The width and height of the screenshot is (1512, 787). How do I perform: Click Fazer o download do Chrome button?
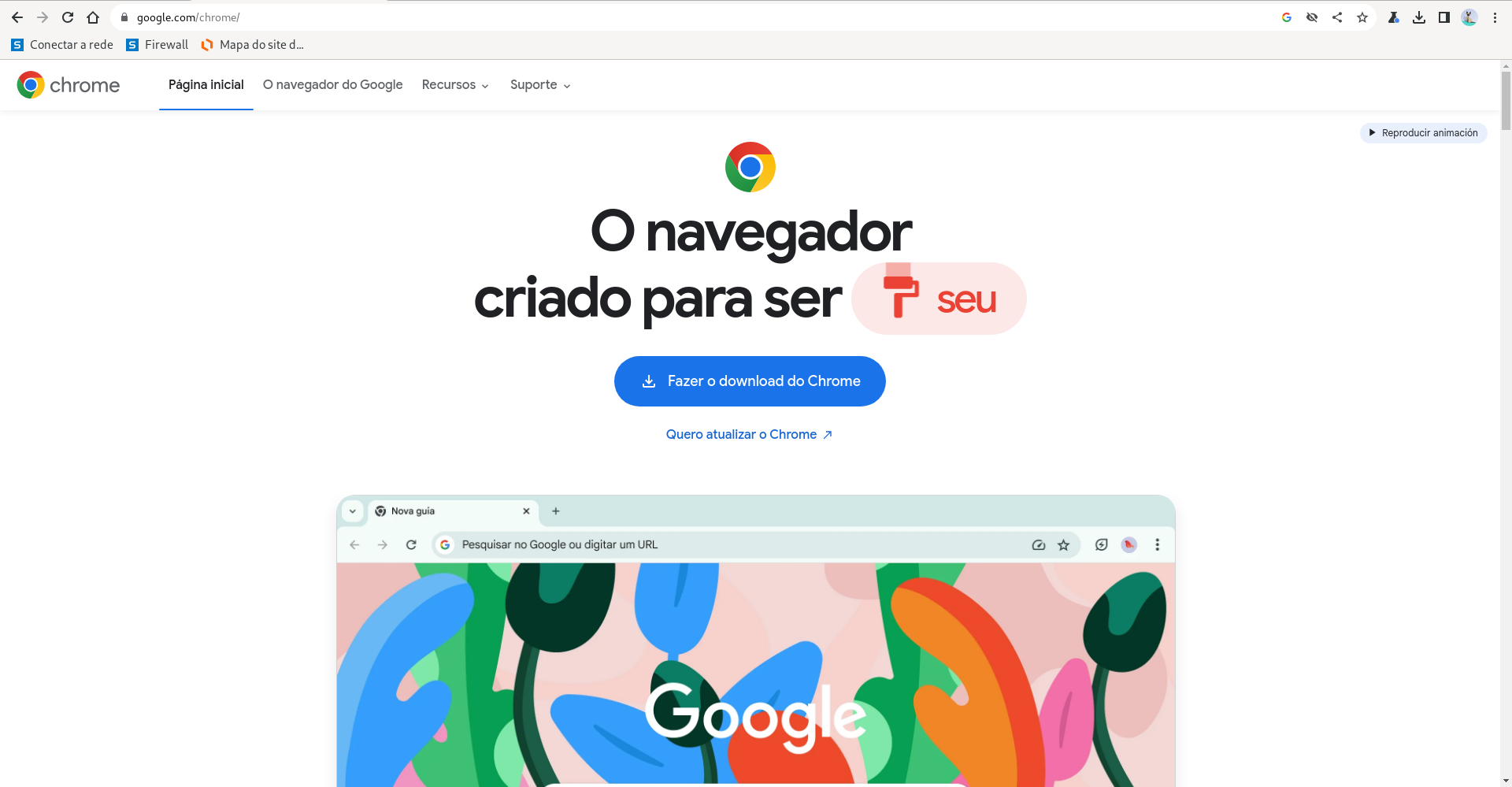click(x=750, y=381)
